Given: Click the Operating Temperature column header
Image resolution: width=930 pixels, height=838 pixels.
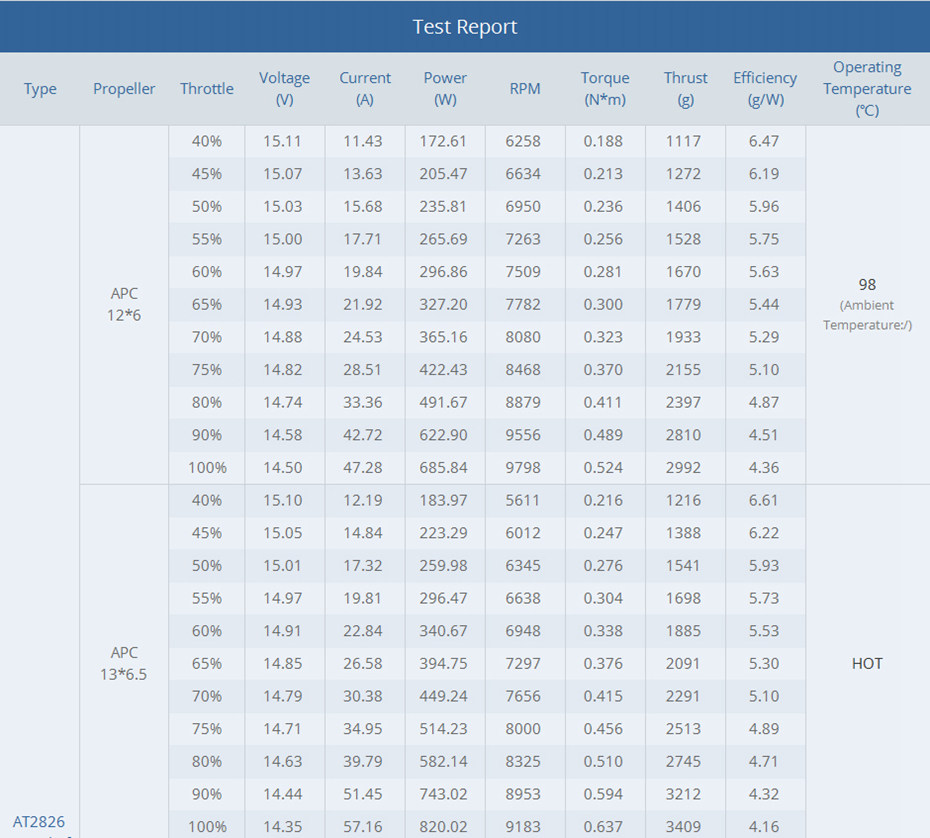Looking at the screenshot, I should pyautogui.click(x=867, y=89).
